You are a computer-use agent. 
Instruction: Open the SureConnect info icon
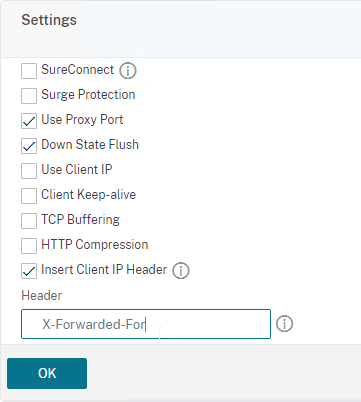[x=128, y=71]
